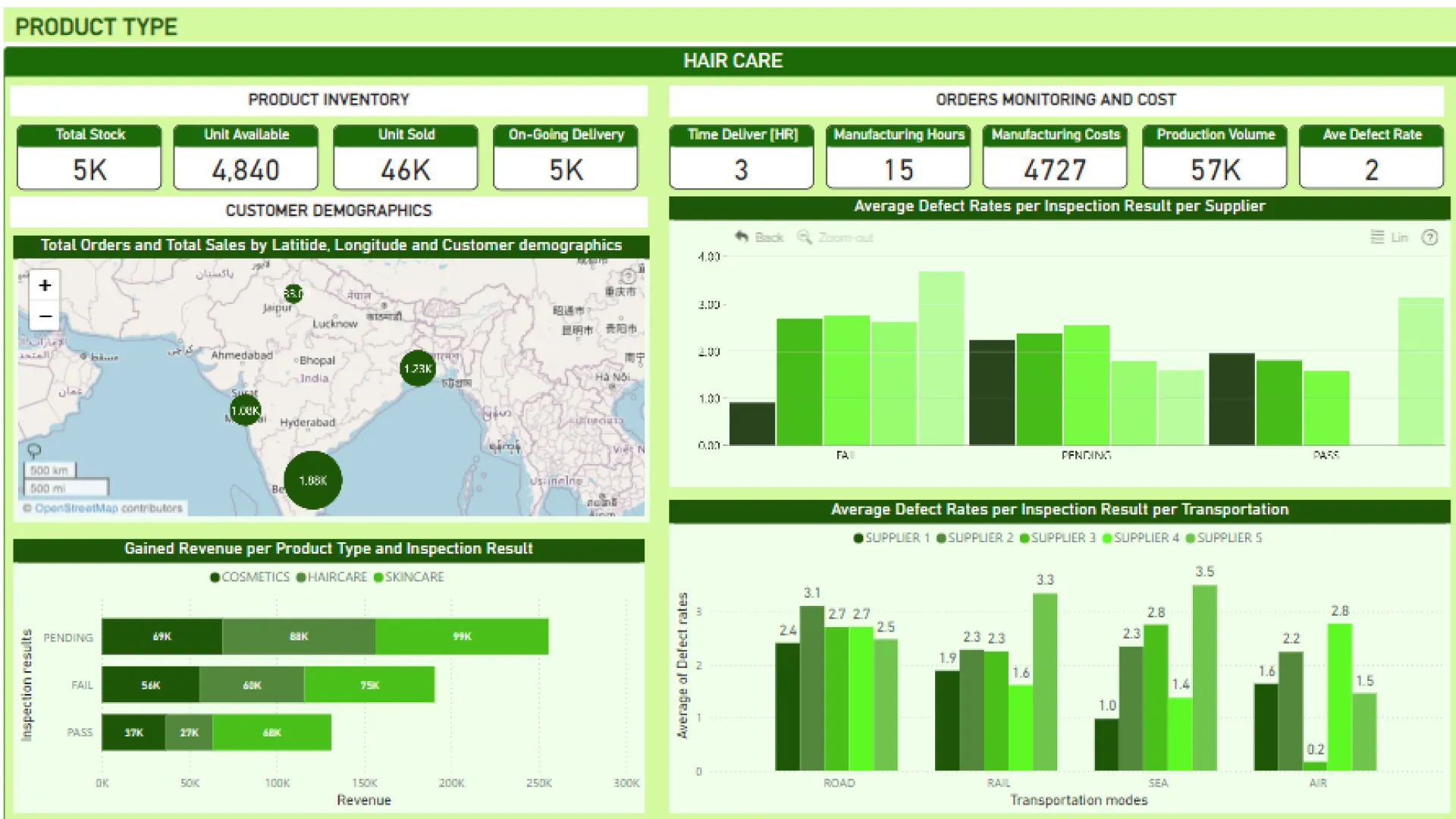Viewport: 1456px width, 819px height.
Task: Click the Average Defect Rates per Transportation title
Action: coord(1059,510)
